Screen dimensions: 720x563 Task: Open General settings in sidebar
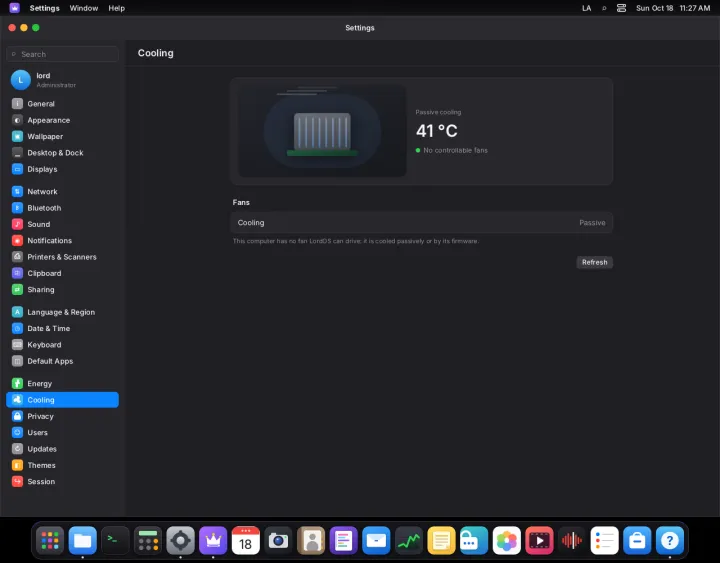point(62,104)
